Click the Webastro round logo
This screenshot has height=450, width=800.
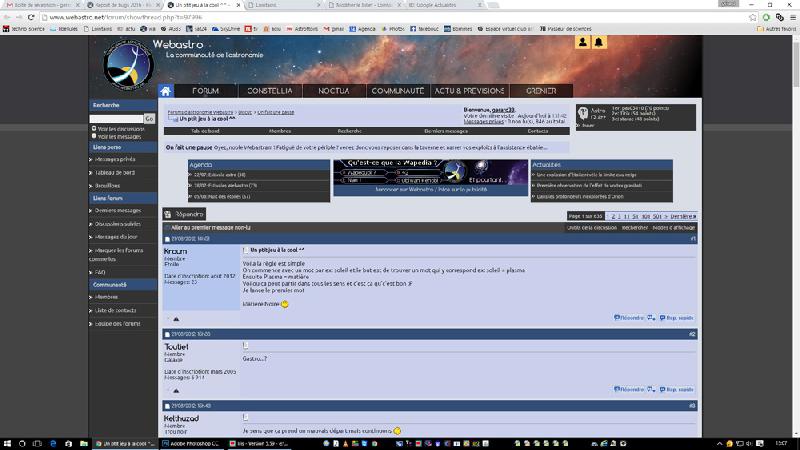(x=128, y=64)
